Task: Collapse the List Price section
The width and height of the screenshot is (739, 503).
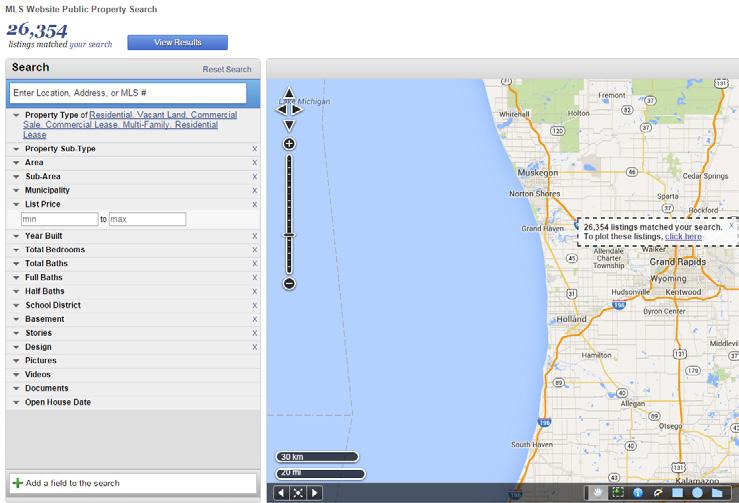Action: [16, 205]
